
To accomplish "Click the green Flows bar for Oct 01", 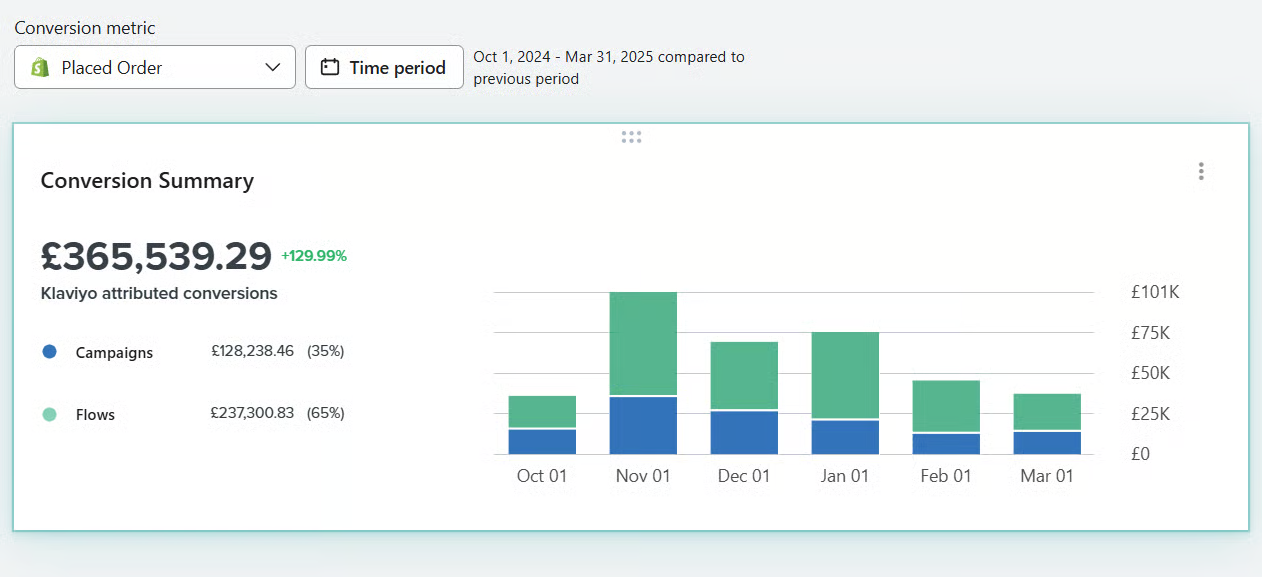I will [542, 411].
